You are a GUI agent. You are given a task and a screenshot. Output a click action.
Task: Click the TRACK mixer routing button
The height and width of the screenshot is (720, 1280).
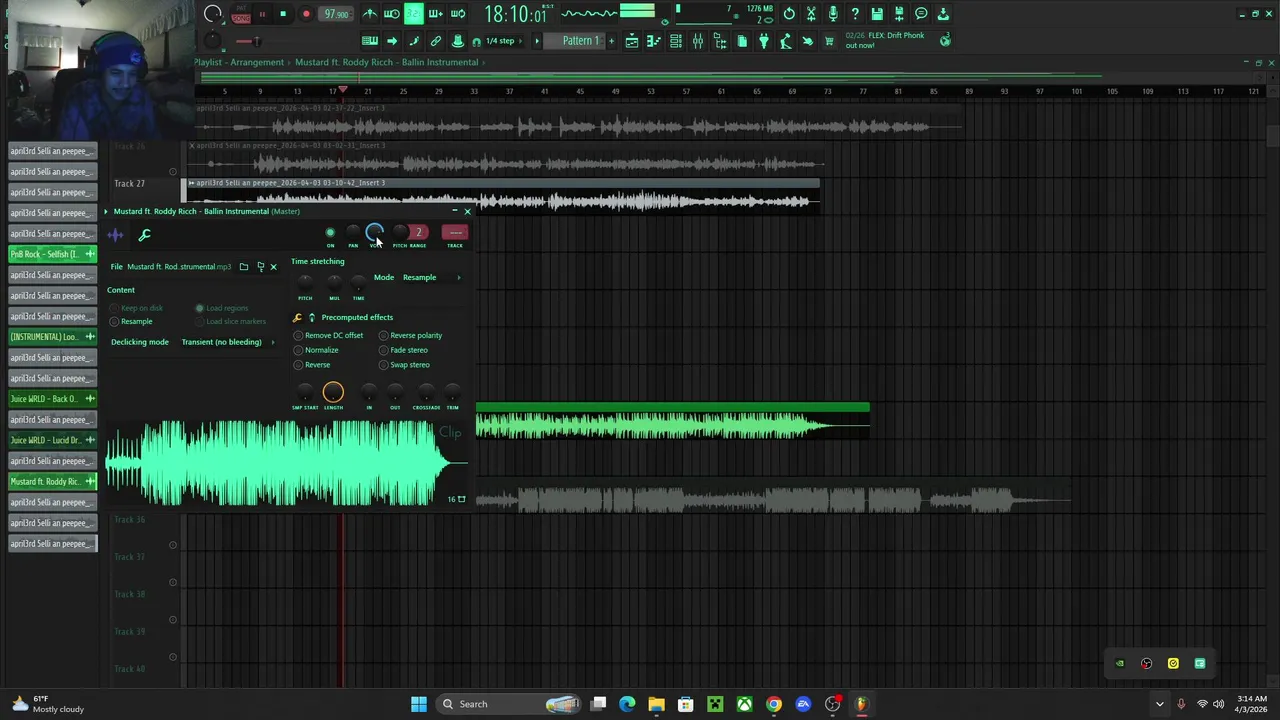455,233
